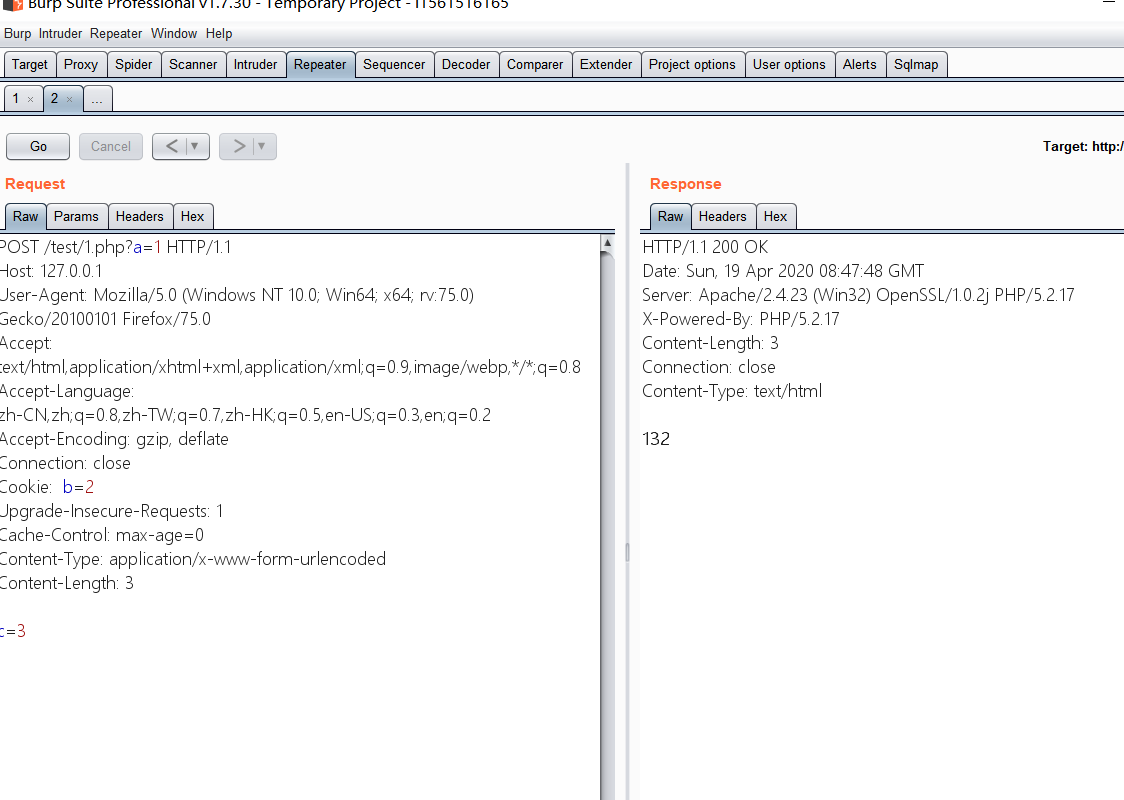Select Repeater request tab 2
Image resolution: width=1124 pixels, height=800 pixels.
pyautogui.click(x=54, y=99)
